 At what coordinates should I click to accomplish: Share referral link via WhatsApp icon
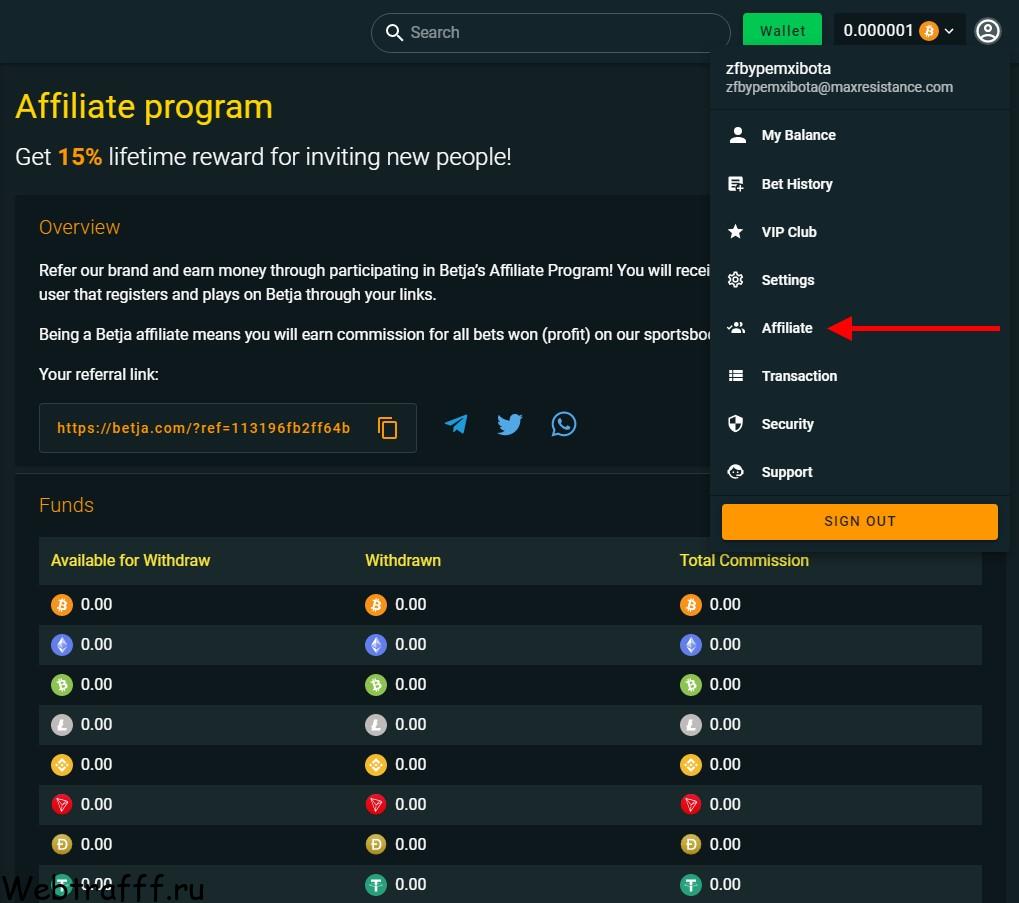point(563,424)
